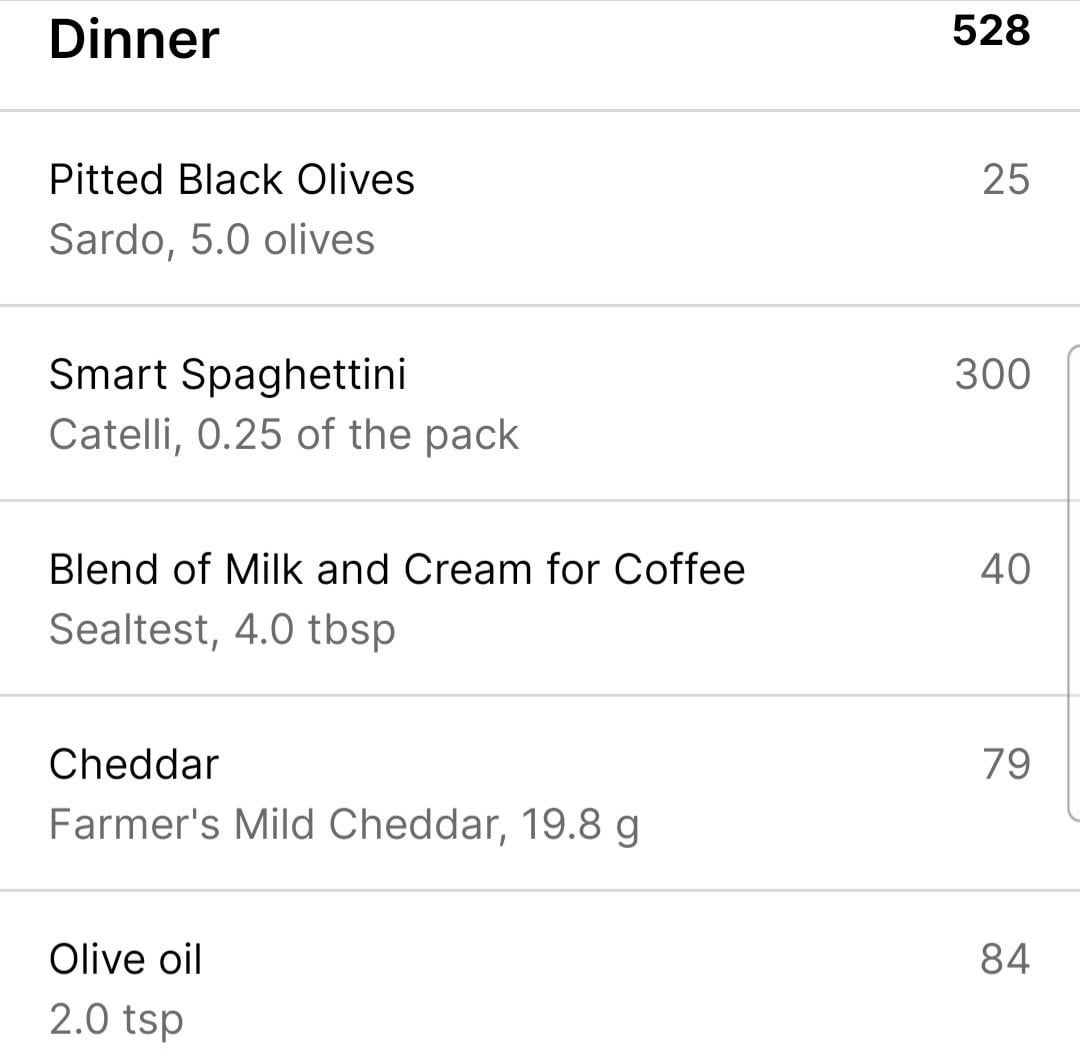1080x1055 pixels.
Task: Edit the 4.0 tbsp serving amount
Action: pos(315,630)
